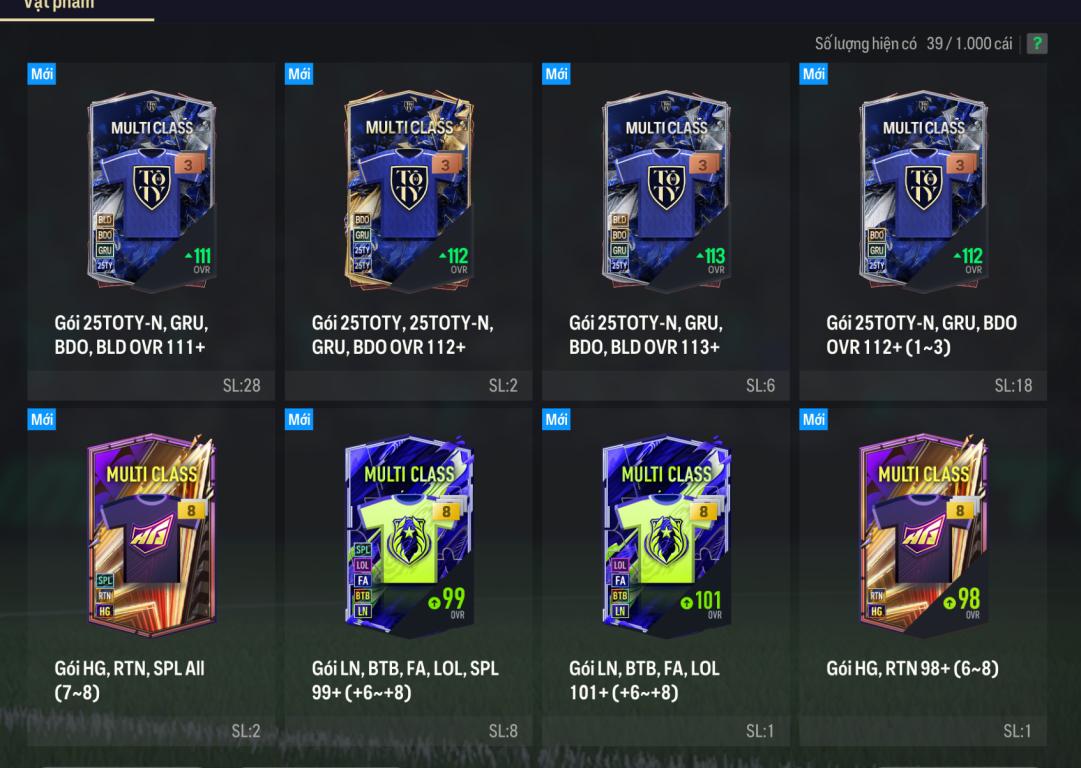
Task: Click the Gói 25TOTY, 25TOTY-N, GRU, BDO OVR 112+ label
Action: tap(403, 334)
